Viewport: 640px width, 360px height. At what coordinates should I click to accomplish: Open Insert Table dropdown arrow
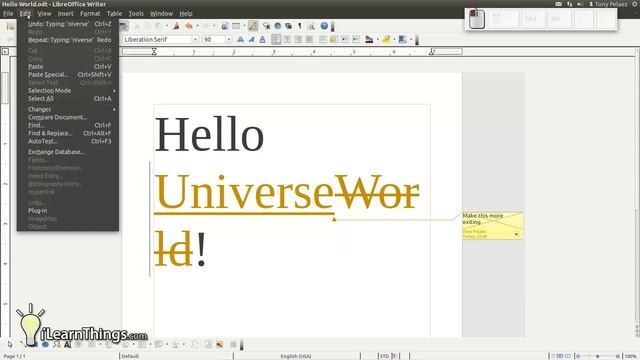pyautogui.click(x=244, y=26)
